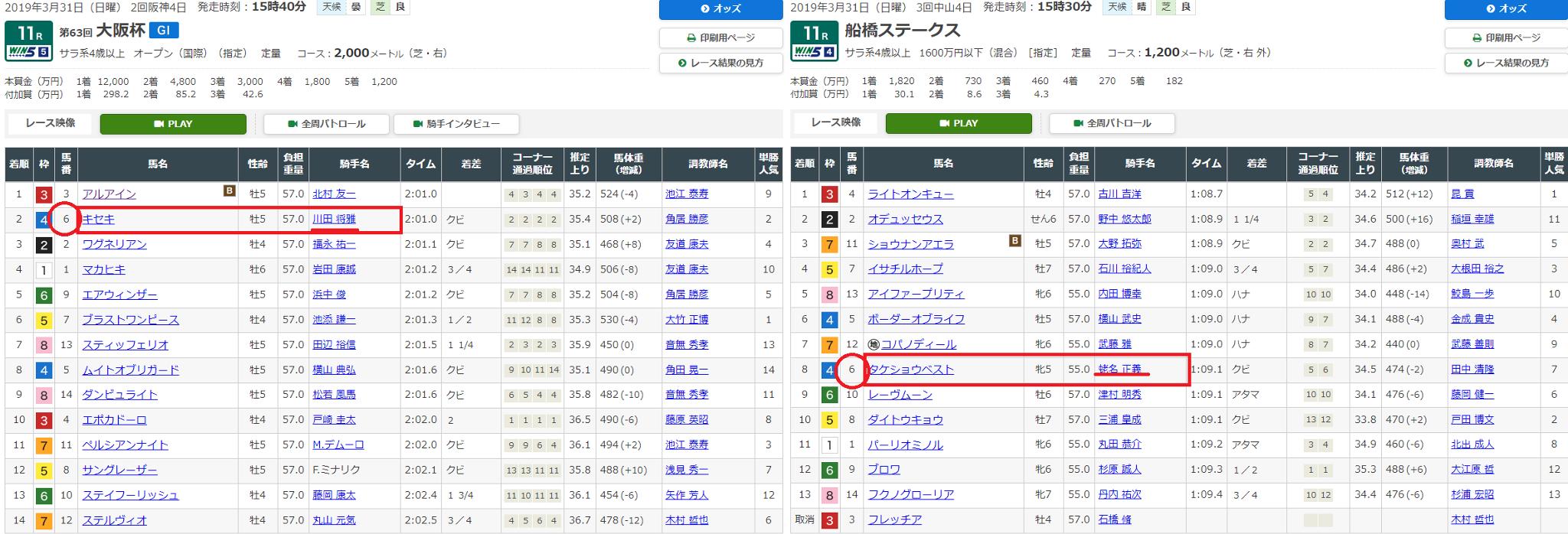Image resolution: width=1568 pixels, height=534 pixels.
Task: Open horse link タケショウベスト
Action: pos(911,370)
